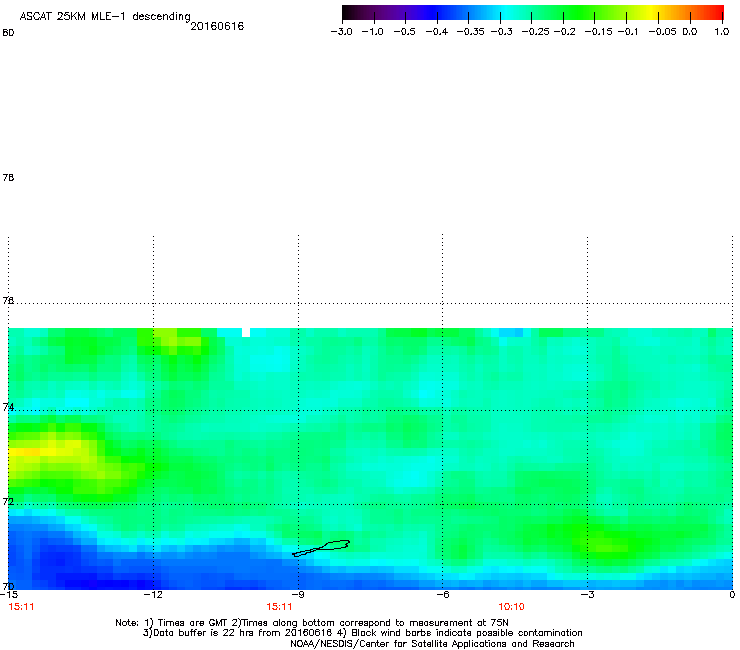Click the black island outline on the map
The height and width of the screenshot is (650, 740).
pos(321,548)
